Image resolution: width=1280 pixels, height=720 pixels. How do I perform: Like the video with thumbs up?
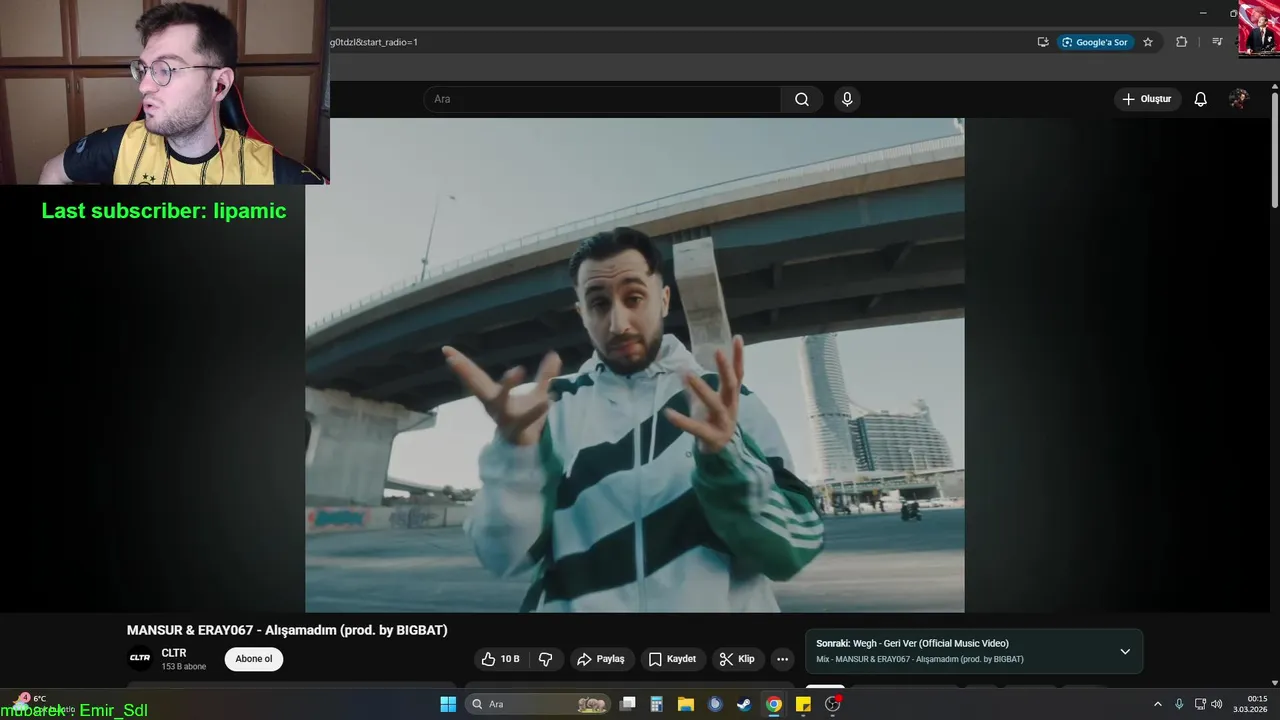[500, 659]
